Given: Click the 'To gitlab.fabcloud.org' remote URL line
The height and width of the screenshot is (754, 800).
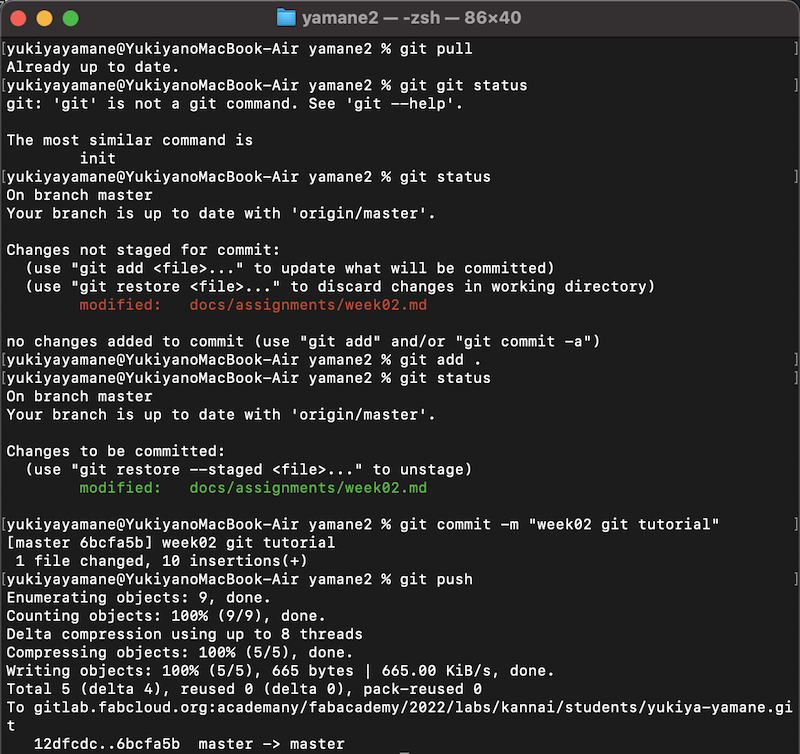Looking at the screenshot, I should (399, 717).
